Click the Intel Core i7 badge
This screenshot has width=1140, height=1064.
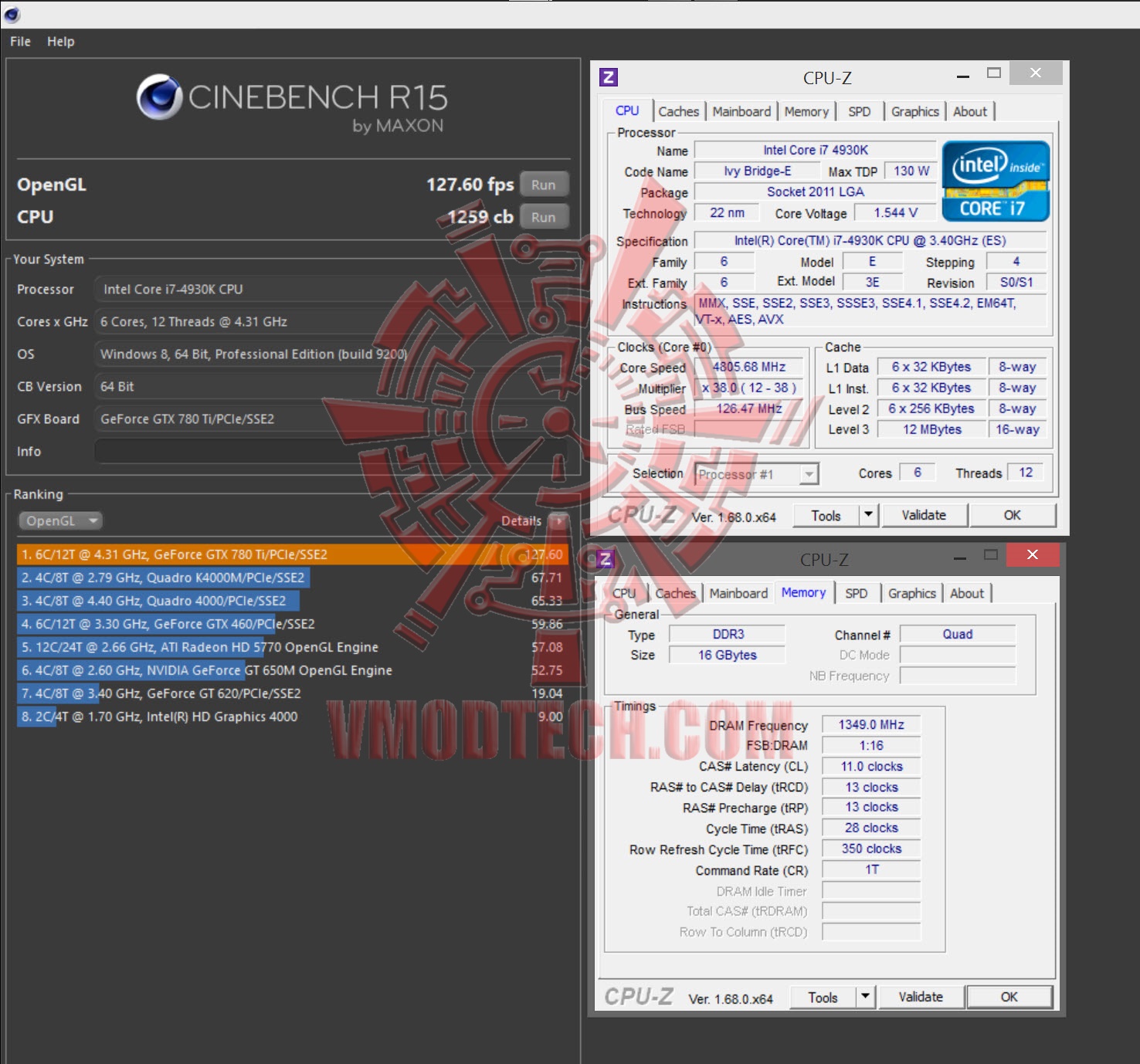996,181
